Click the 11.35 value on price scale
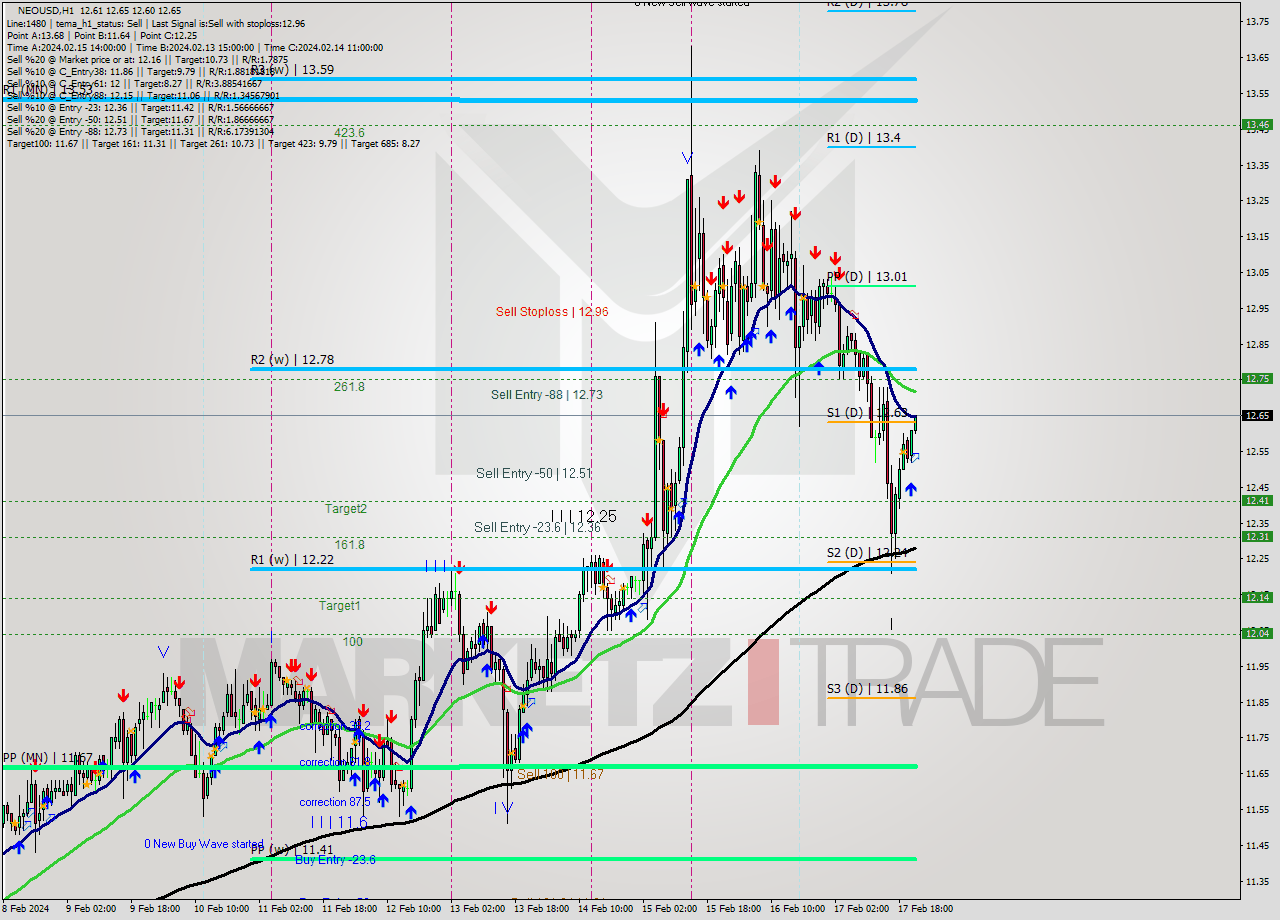Viewport: 1280px width, 920px height. (1256, 881)
